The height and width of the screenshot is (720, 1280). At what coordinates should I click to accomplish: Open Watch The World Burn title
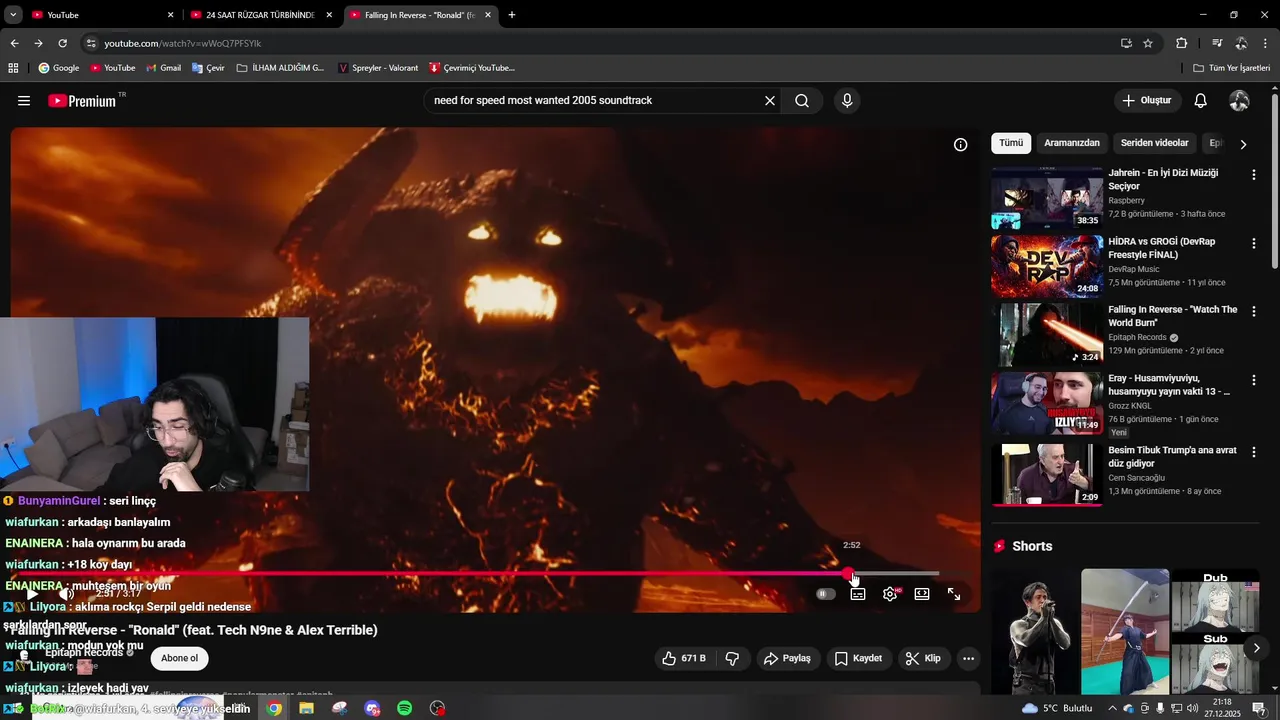(x=1172, y=316)
